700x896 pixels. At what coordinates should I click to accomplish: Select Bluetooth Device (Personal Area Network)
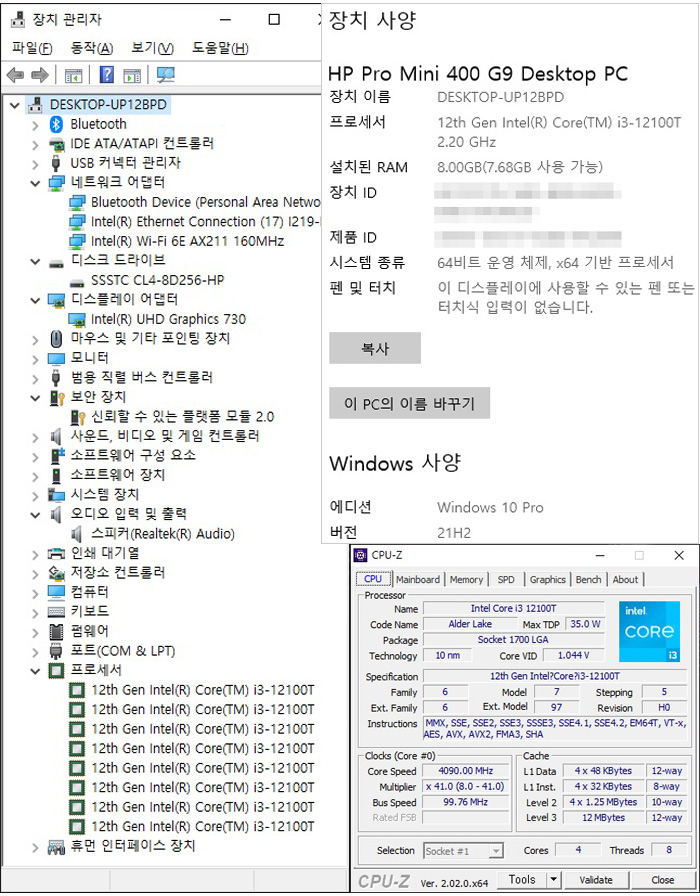(205, 202)
